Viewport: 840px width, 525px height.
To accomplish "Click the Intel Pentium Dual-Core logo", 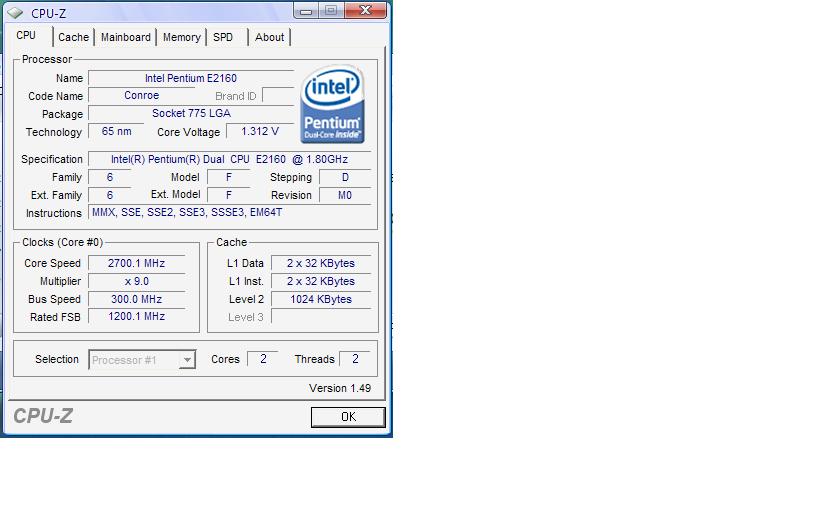I will tap(333, 104).
